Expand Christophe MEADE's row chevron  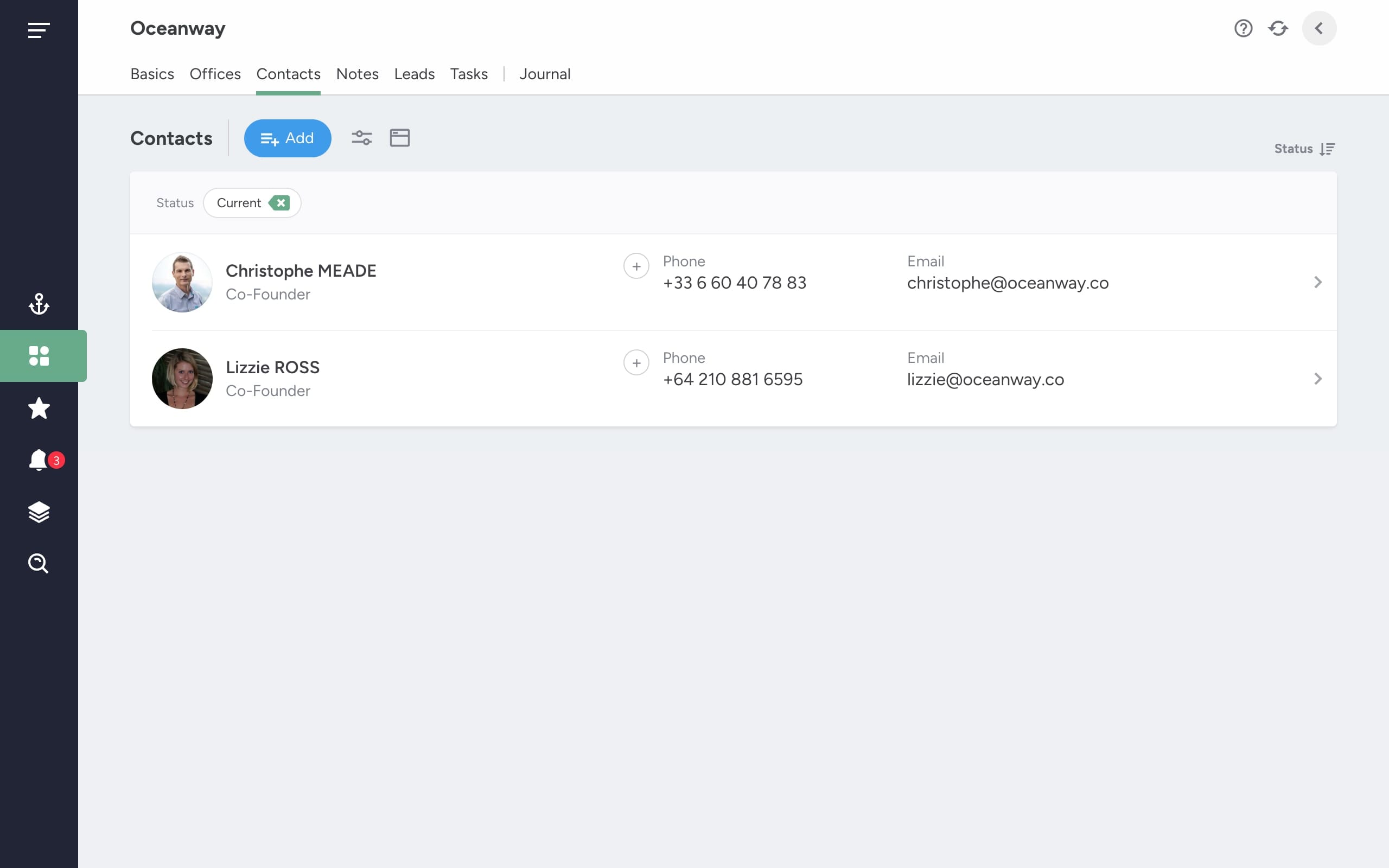[1318, 282]
